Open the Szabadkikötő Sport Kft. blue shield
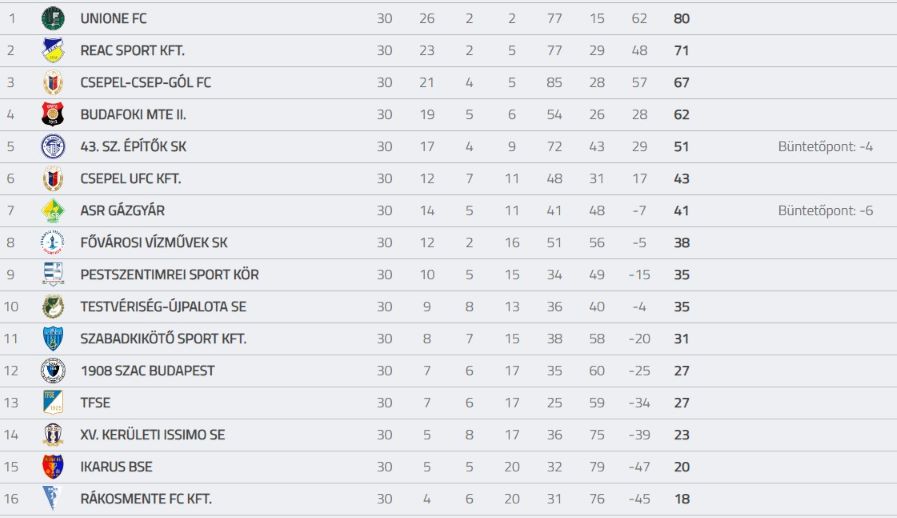 tap(53, 339)
